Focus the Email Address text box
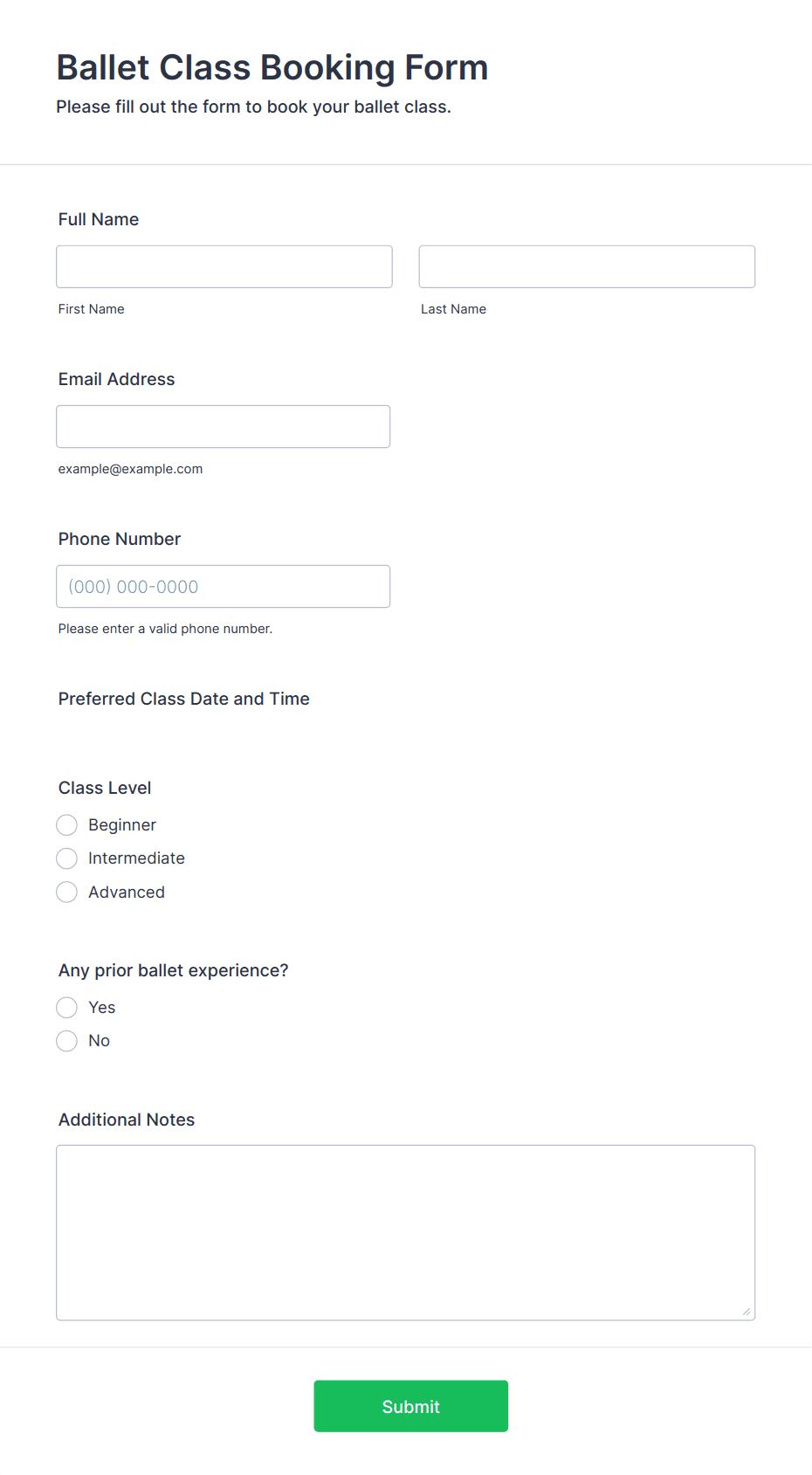The width and height of the screenshot is (812, 1475). click(x=224, y=426)
